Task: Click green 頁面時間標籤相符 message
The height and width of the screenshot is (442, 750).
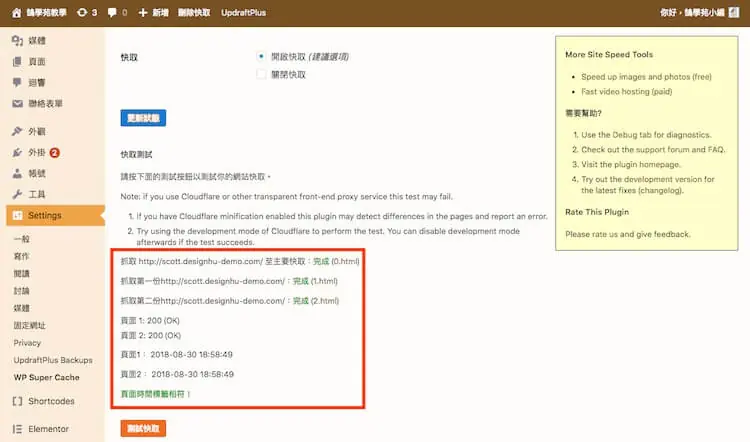Action: point(155,394)
